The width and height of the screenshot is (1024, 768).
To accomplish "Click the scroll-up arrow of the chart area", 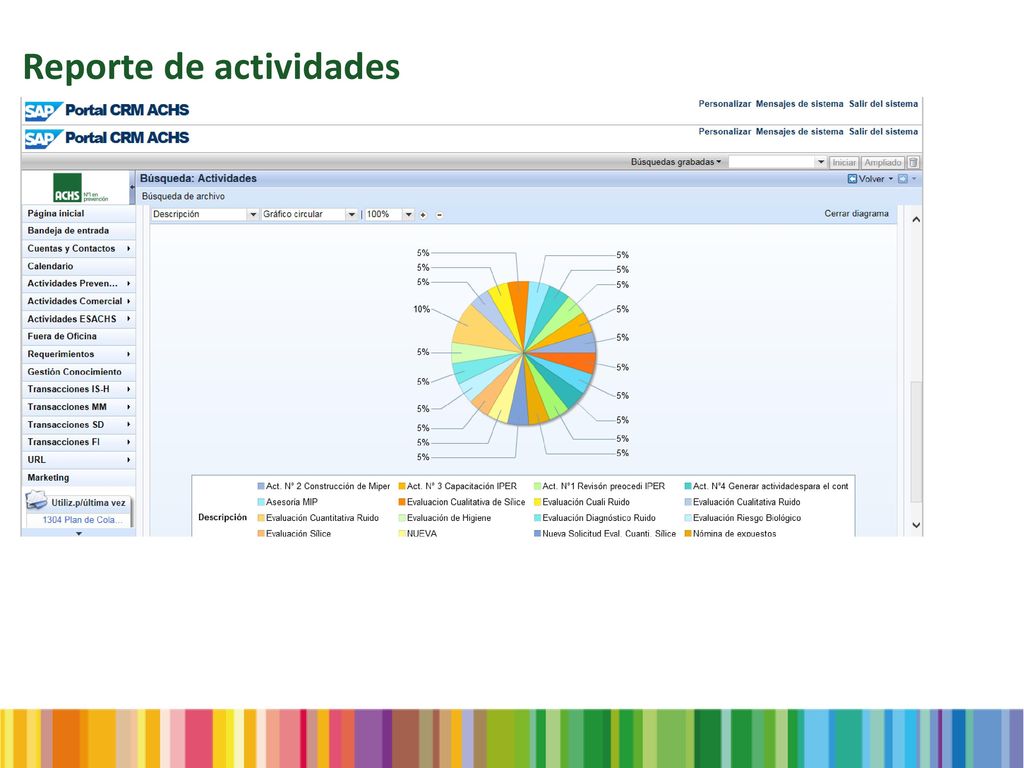I will [x=916, y=220].
